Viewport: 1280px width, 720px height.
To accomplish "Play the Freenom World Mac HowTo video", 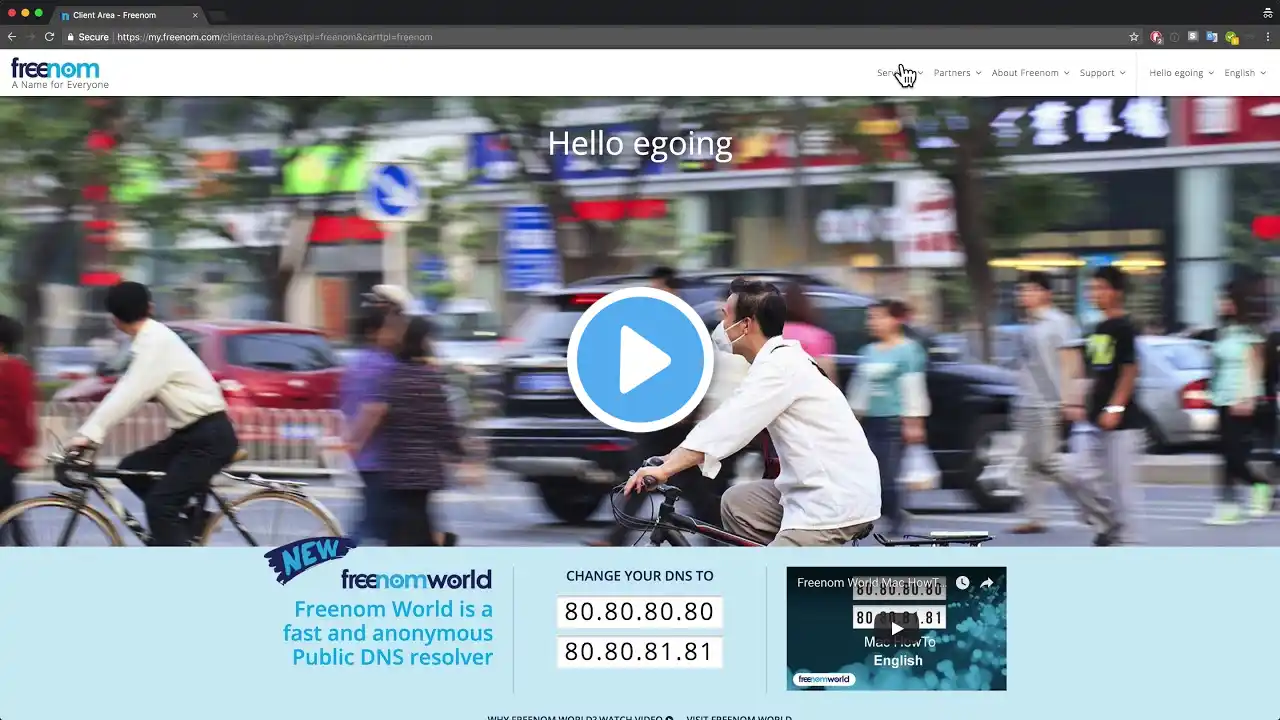I will click(x=896, y=628).
